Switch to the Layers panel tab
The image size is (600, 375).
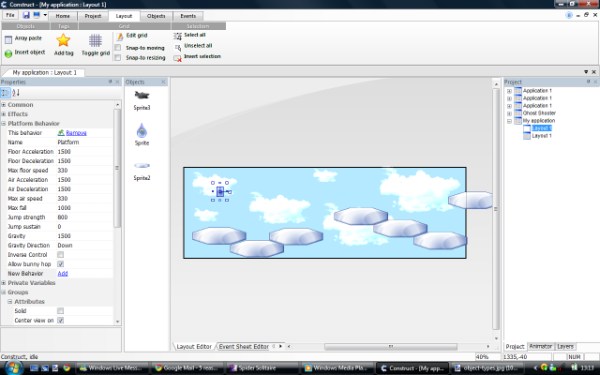pyautogui.click(x=565, y=346)
